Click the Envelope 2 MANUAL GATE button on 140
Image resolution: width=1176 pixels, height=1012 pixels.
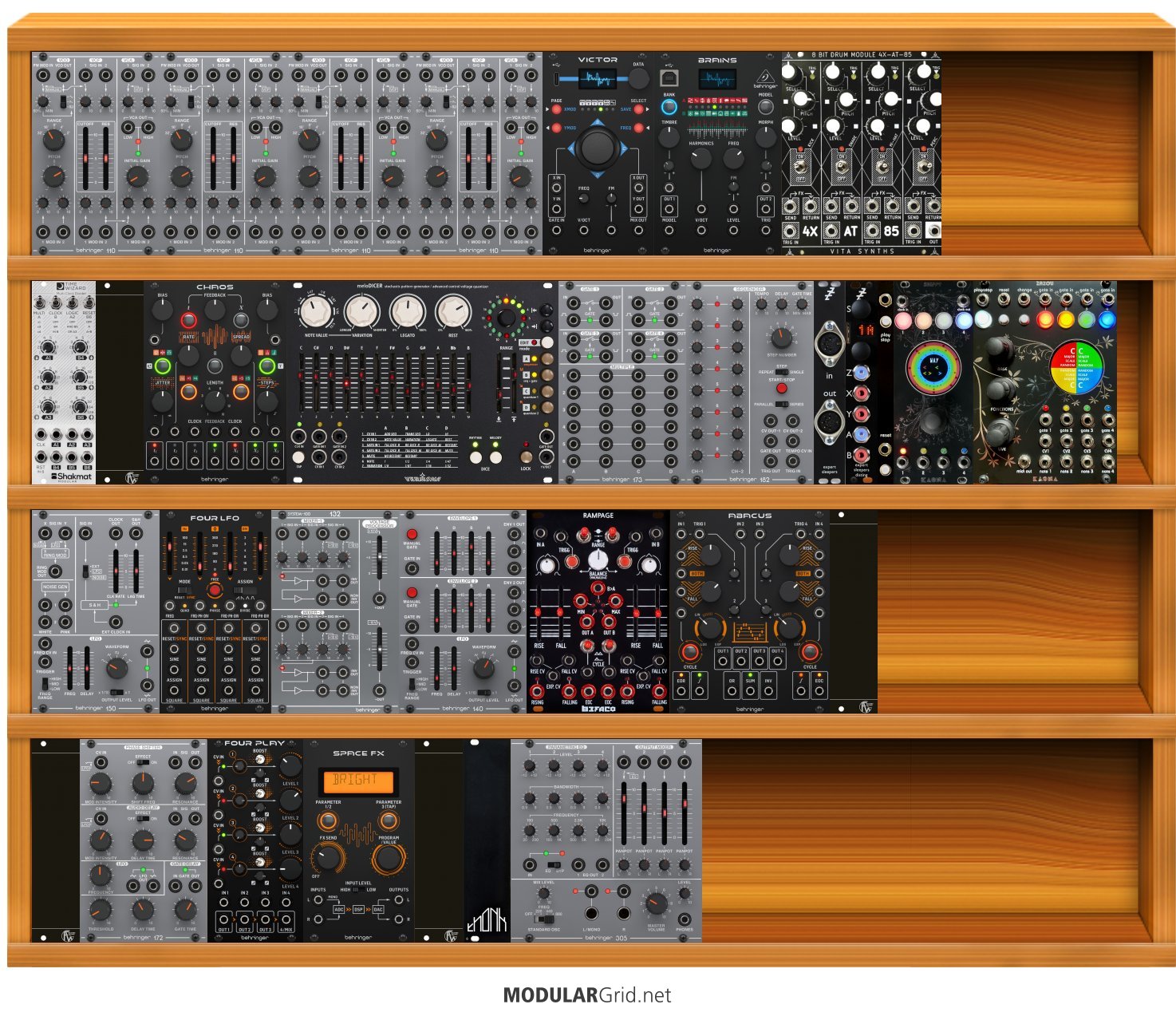412,592
